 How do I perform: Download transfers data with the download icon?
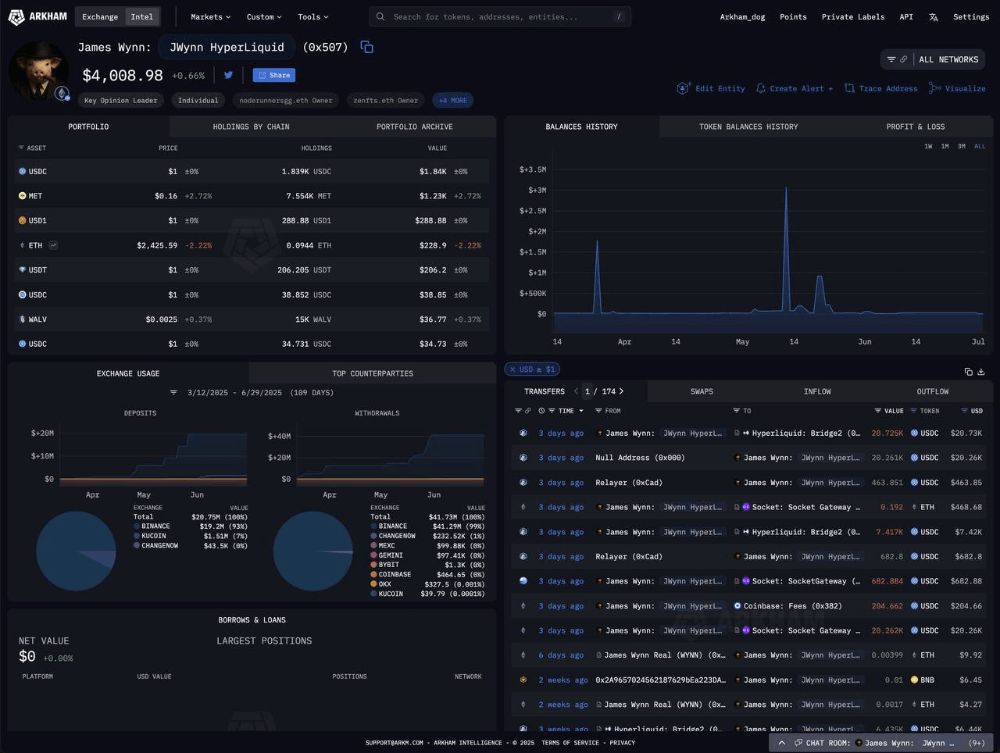coord(981,372)
